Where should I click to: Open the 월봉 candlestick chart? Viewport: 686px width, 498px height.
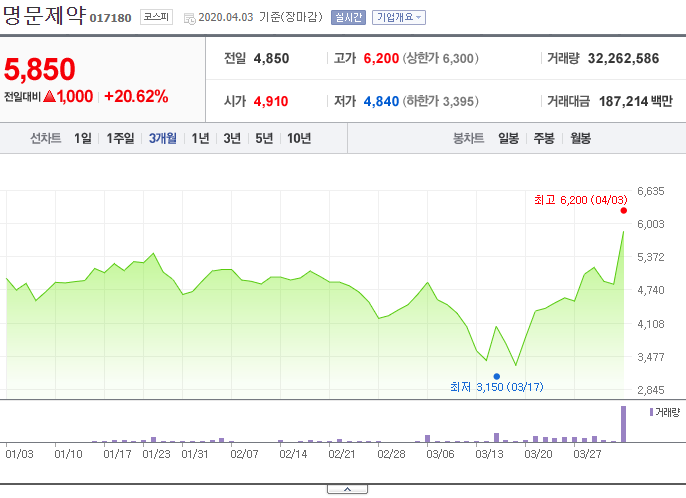pos(581,138)
